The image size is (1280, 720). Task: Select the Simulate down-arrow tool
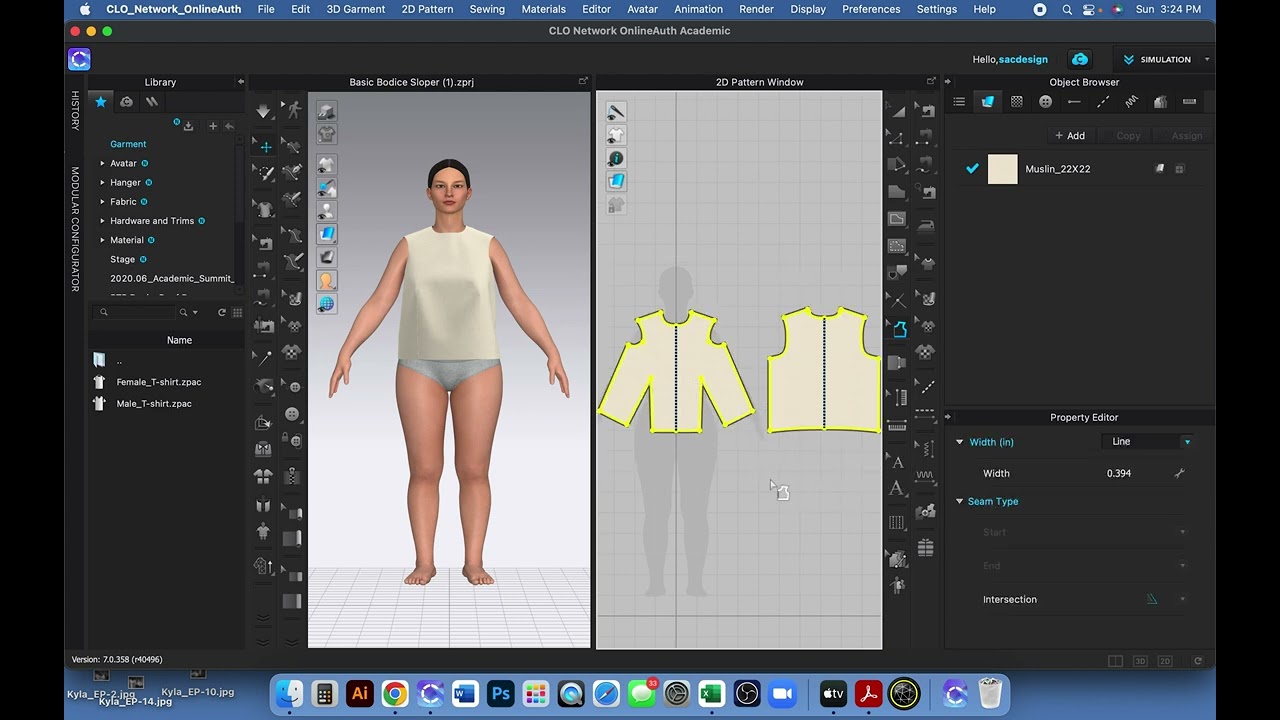coord(263,111)
